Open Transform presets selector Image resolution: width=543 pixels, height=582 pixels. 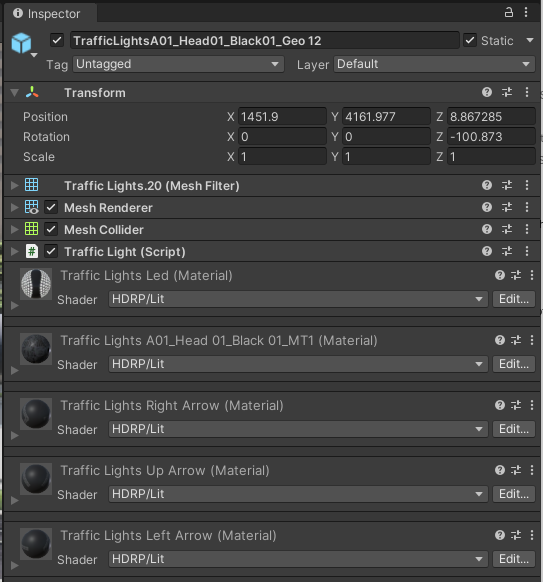pyautogui.click(x=507, y=92)
